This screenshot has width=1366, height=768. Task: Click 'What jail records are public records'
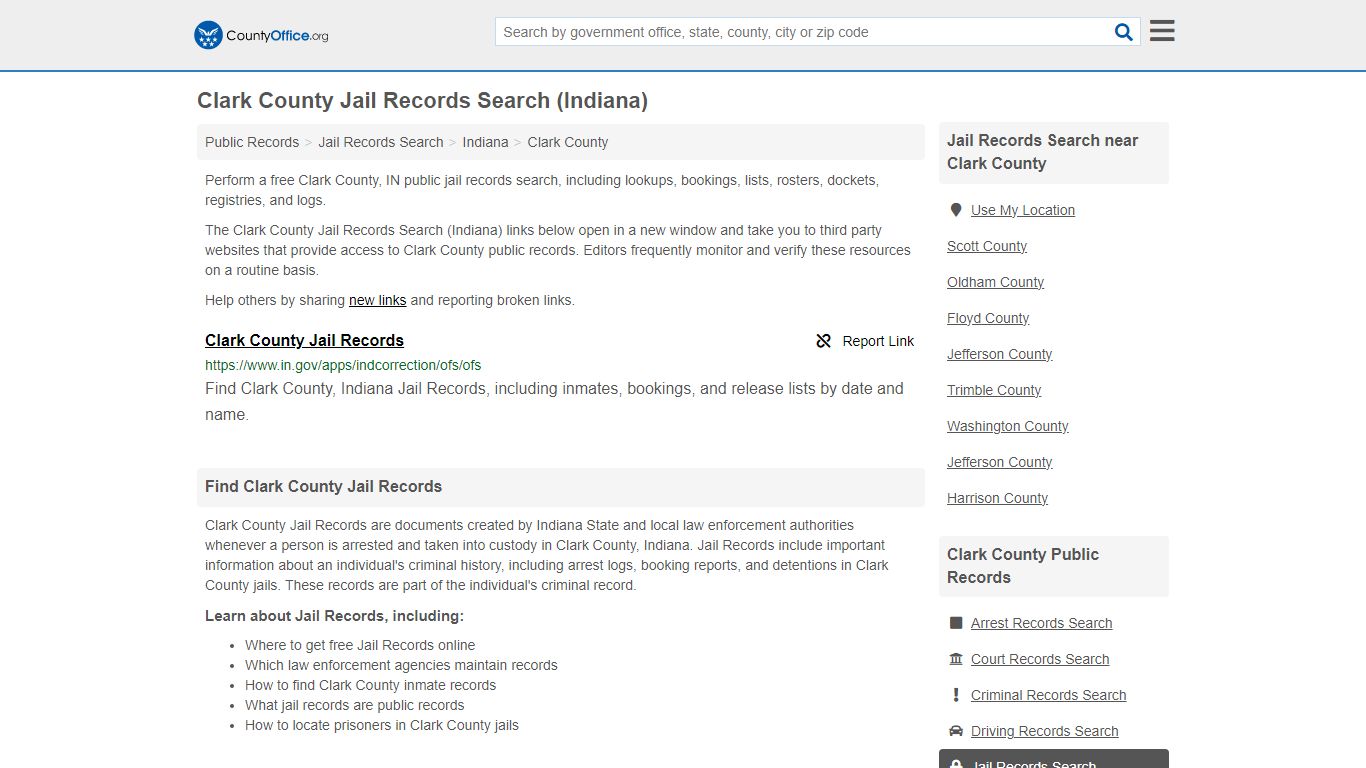coord(354,705)
